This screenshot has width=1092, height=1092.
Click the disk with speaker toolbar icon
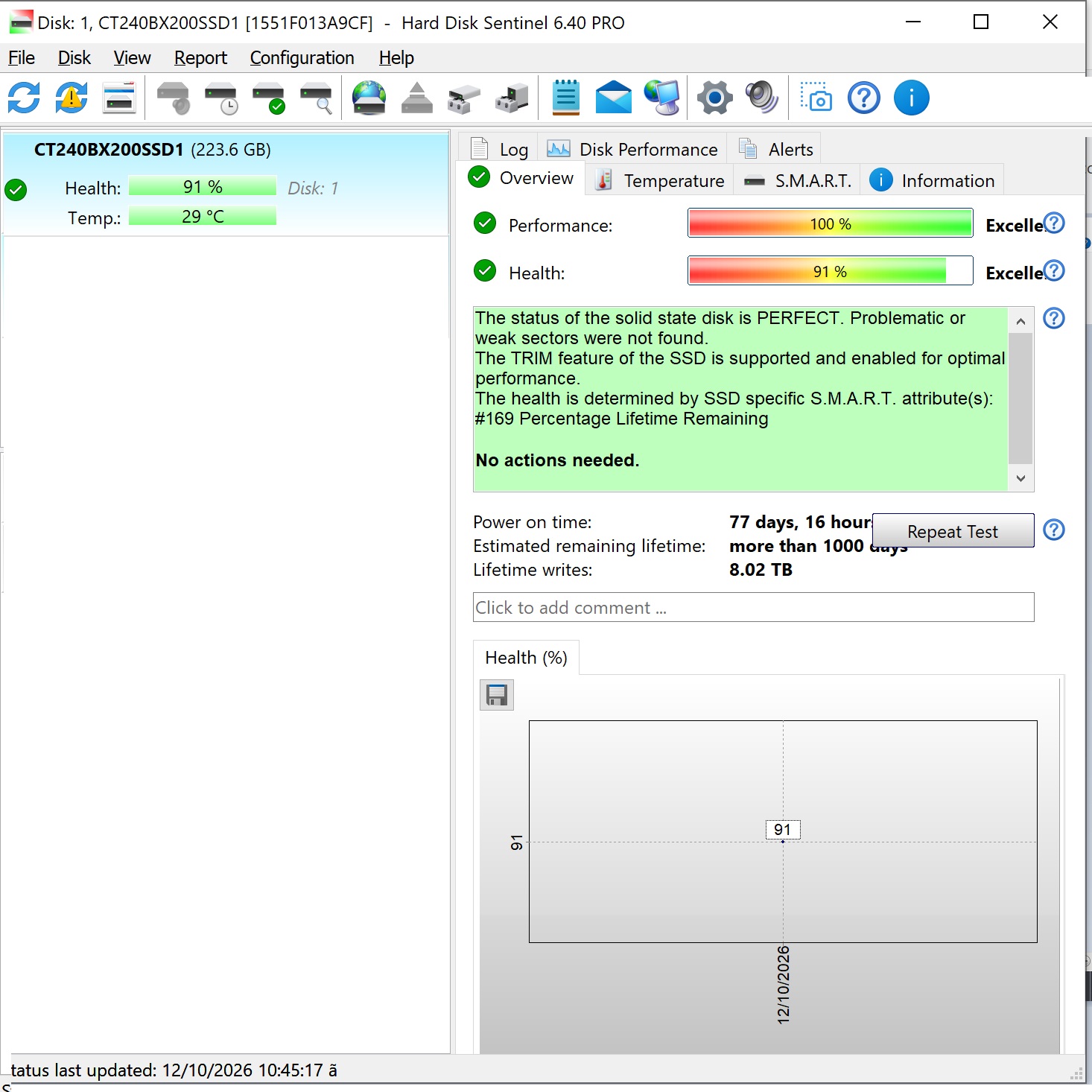click(x=174, y=98)
